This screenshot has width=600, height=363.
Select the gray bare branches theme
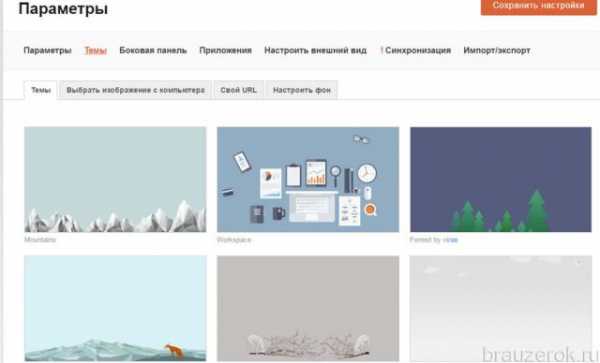[x=308, y=309]
